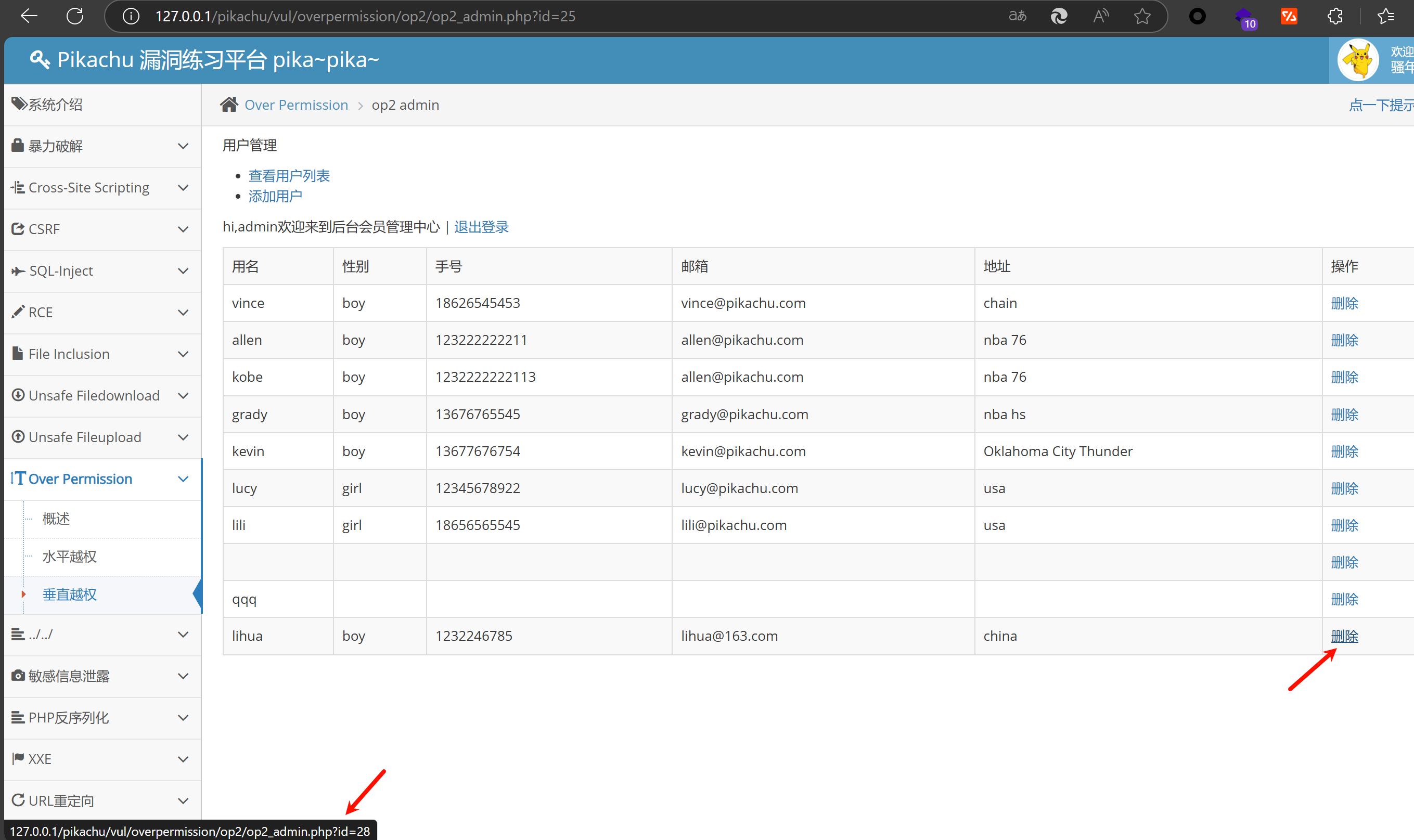Expand the File Inclusion chevron
This screenshot has width=1414, height=840.
pyautogui.click(x=183, y=354)
